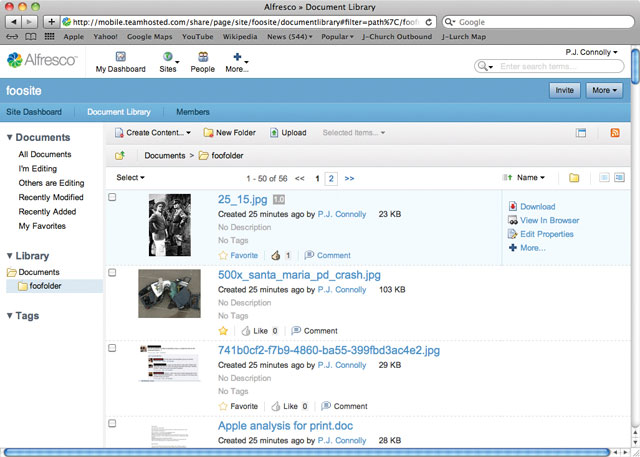Expand More... actions for 25_15.jpg
Image resolution: width=640 pixels, height=457 pixels.
coord(527,248)
